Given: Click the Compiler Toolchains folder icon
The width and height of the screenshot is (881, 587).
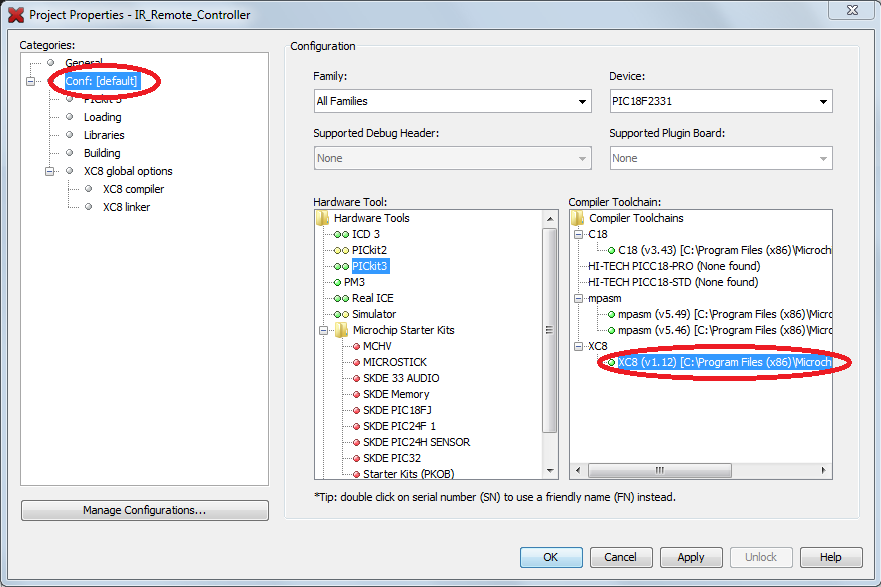Looking at the screenshot, I should pos(578,218).
